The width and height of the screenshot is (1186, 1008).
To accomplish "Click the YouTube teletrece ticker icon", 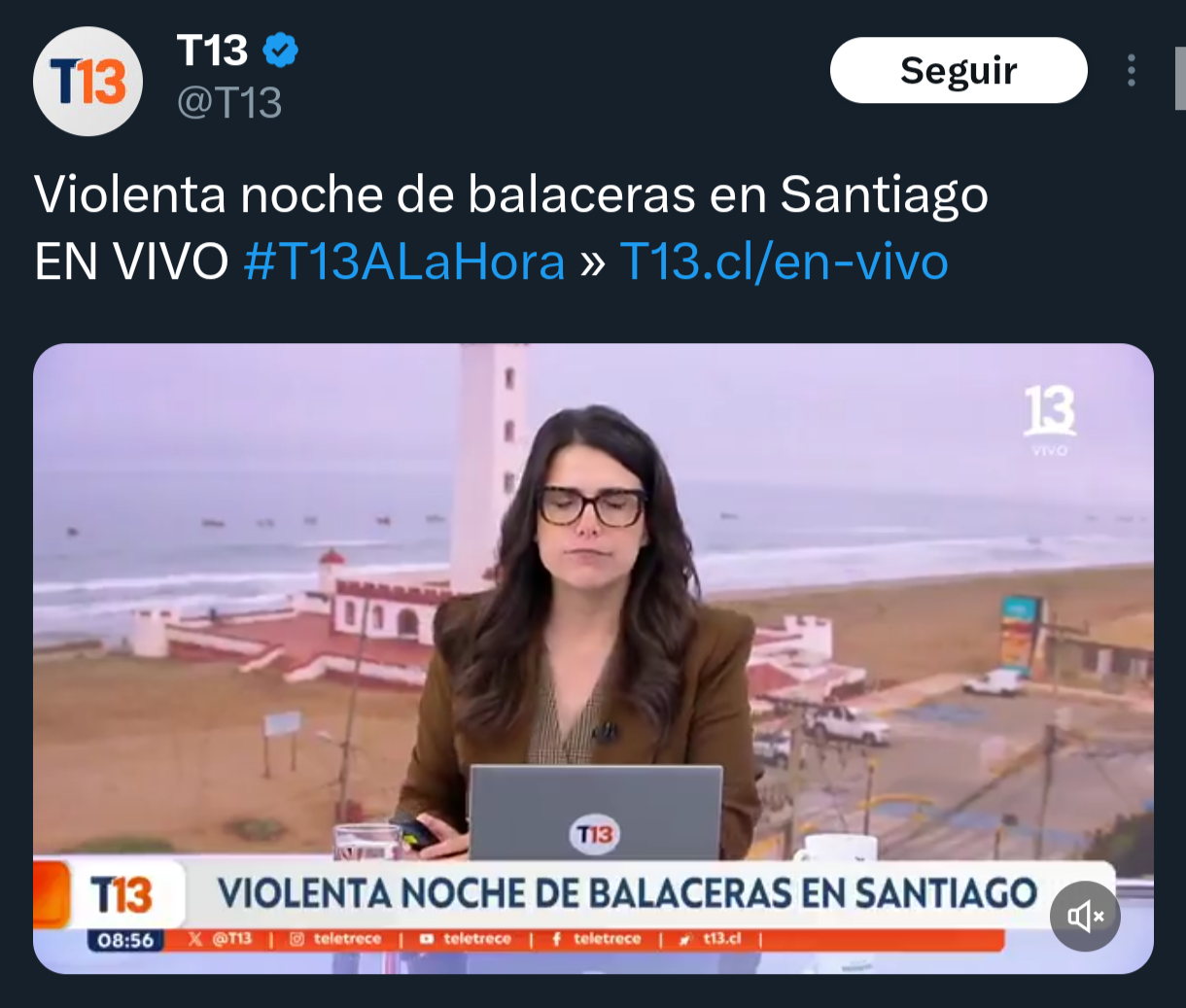I will (x=427, y=939).
